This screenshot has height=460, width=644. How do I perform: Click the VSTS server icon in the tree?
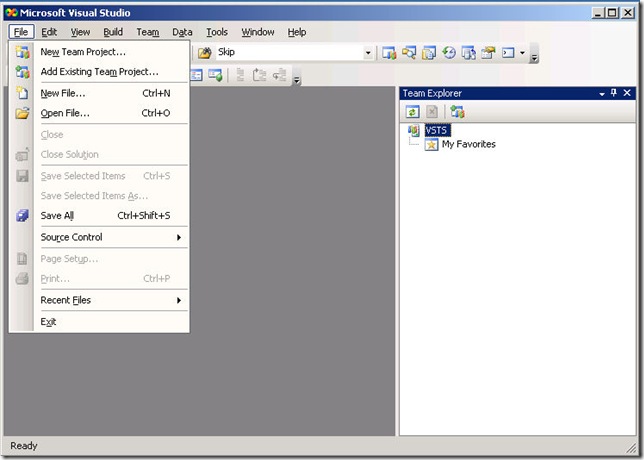point(414,131)
